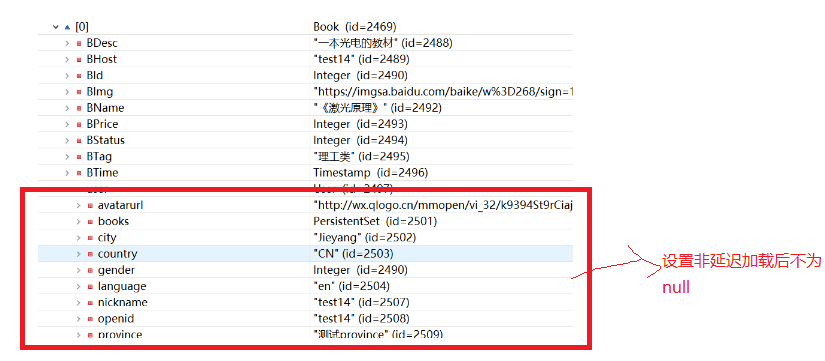
Task: Click value Book (id=2469)
Action: (x=355, y=27)
